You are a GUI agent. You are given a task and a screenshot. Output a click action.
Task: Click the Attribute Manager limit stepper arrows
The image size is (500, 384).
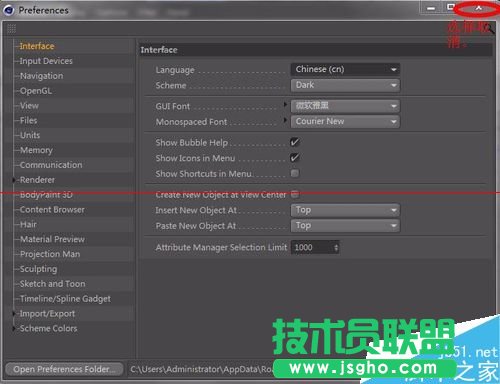tap(336, 248)
